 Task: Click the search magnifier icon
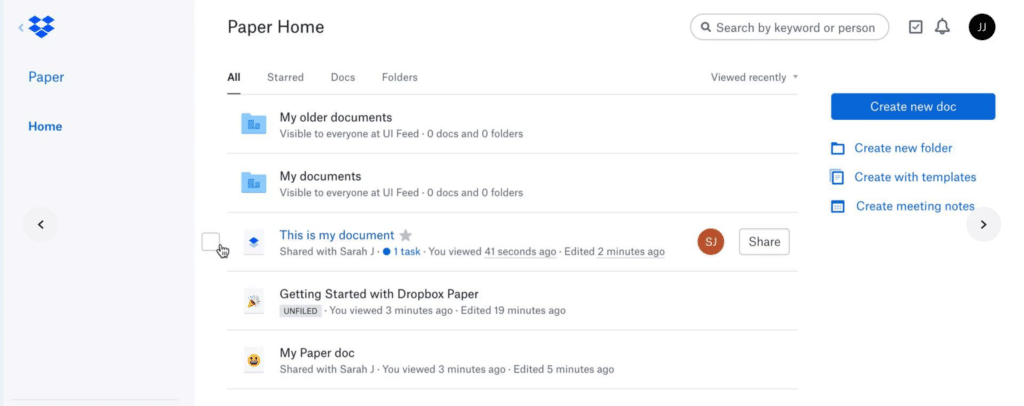[x=705, y=28]
